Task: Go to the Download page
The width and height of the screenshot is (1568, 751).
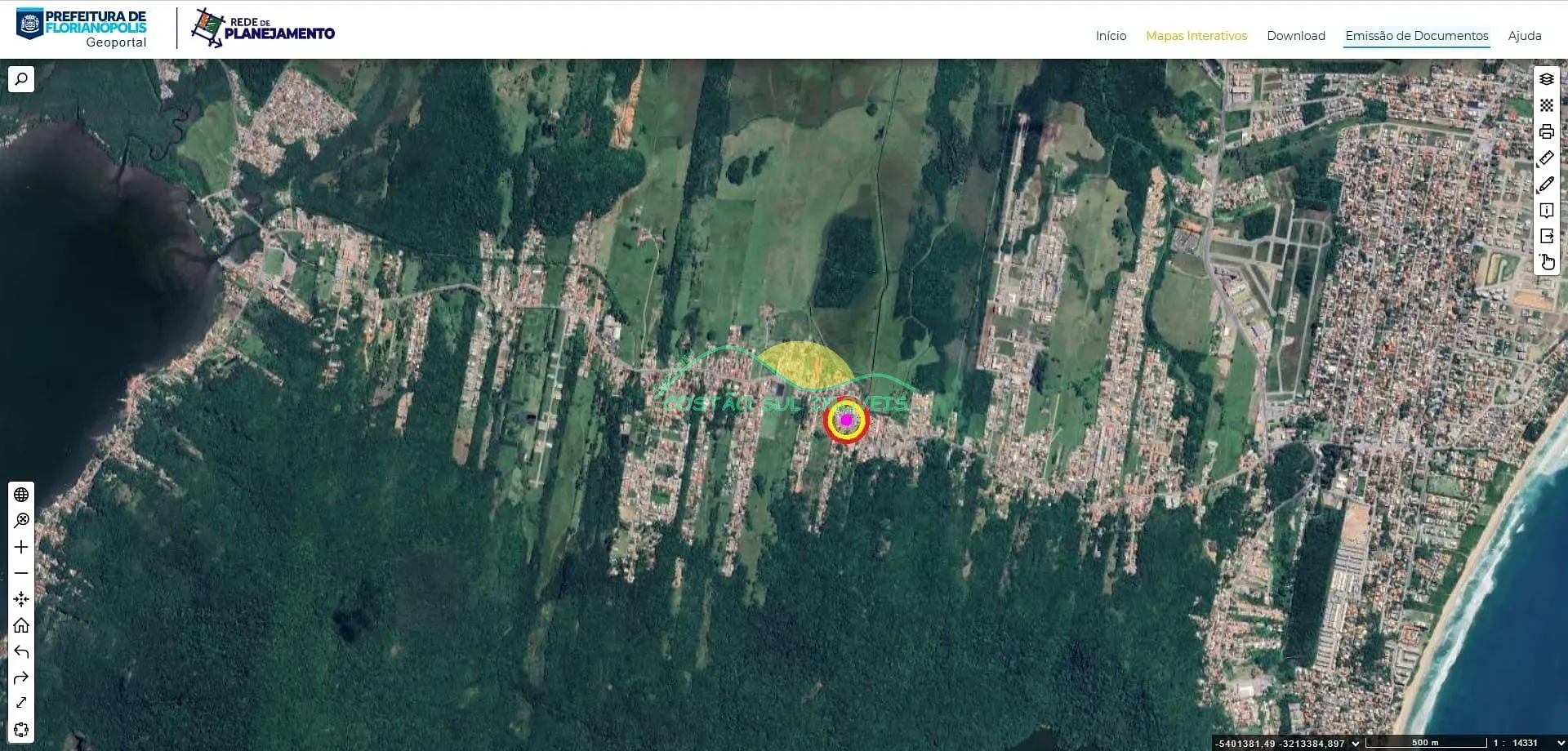Action: click(1295, 36)
